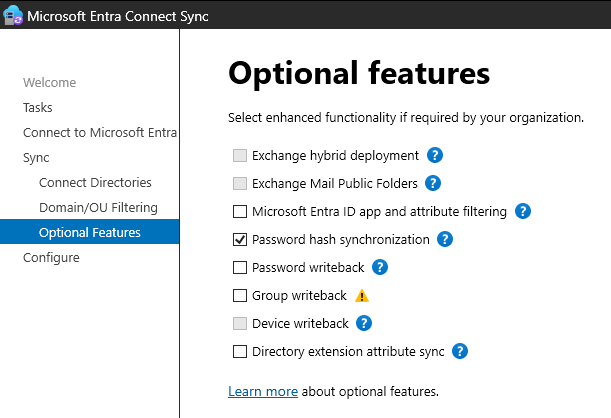Image resolution: width=611 pixels, height=418 pixels.
Task: Enable Directory extension attribute sync checkbox
Action: tap(240, 352)
